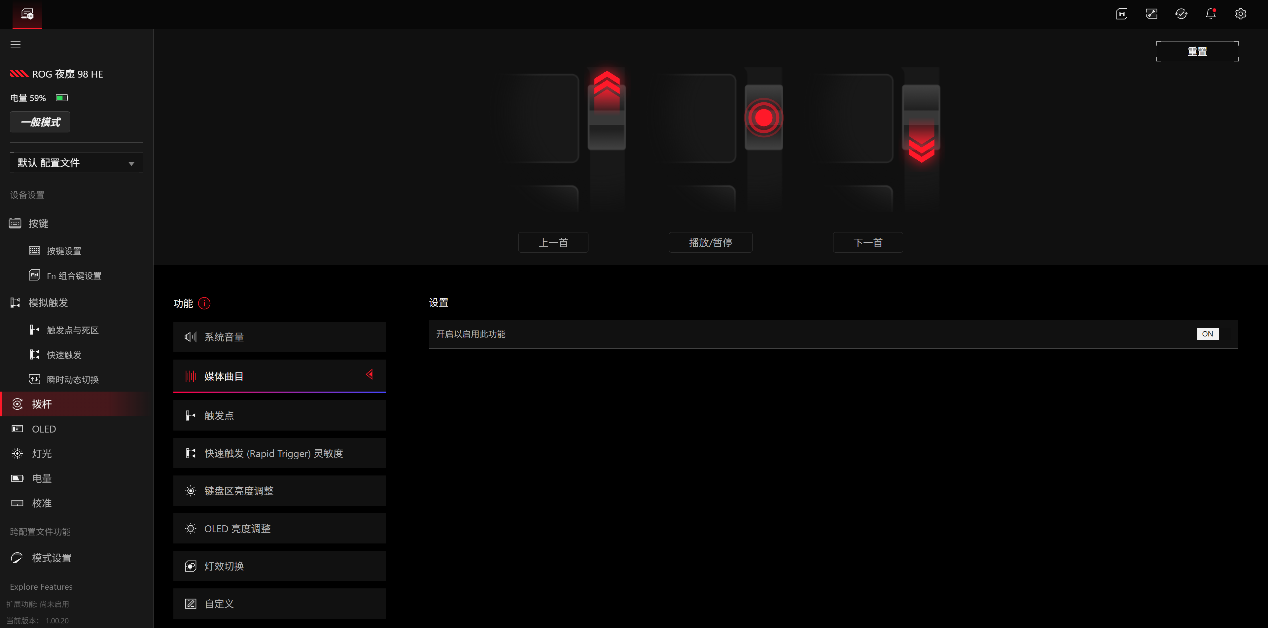Select 快速触发 (Rapid Trigger) 灵敏度 function

[279, 453]
